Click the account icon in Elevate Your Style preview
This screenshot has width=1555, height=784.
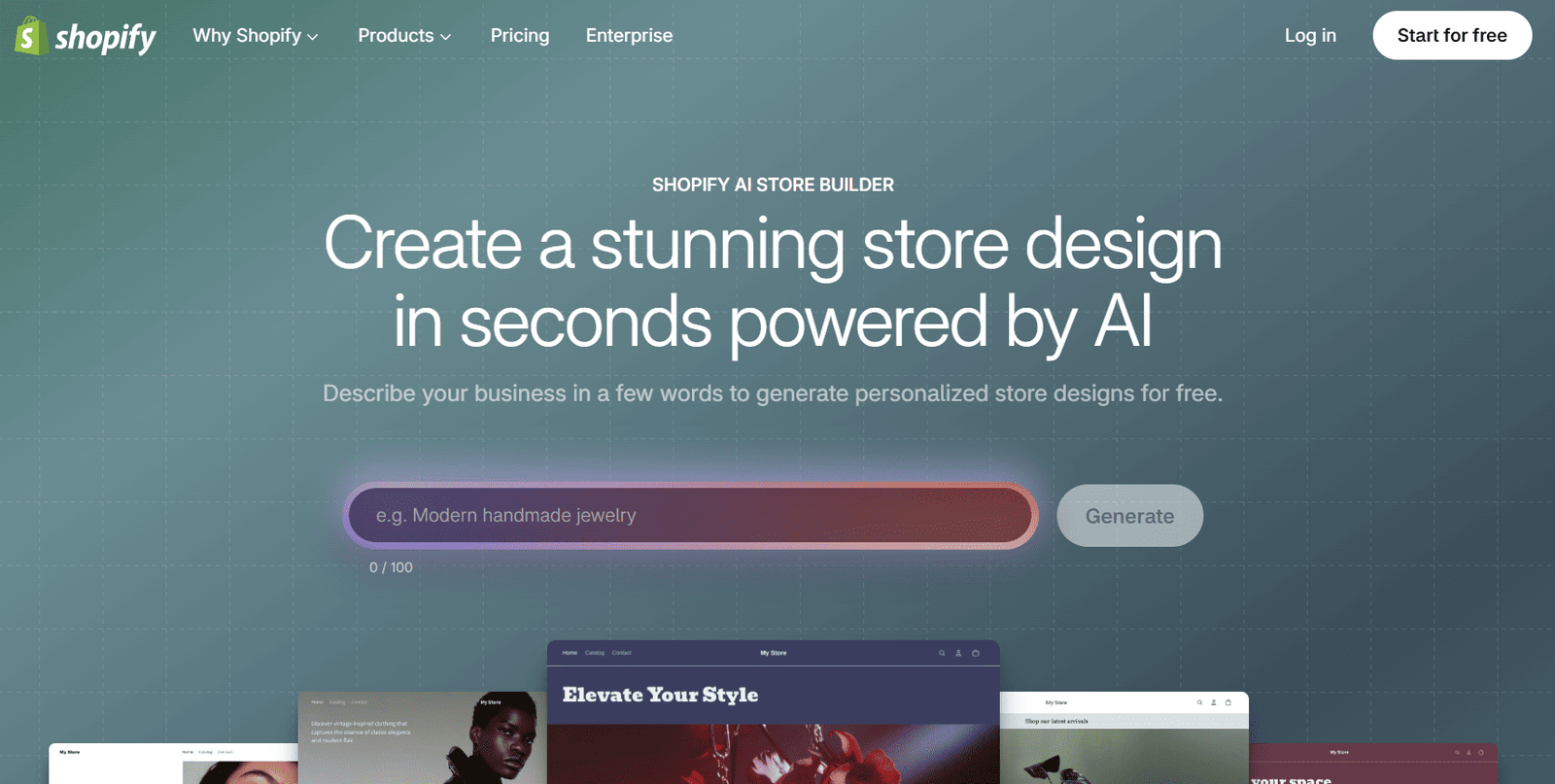(958, 653)
